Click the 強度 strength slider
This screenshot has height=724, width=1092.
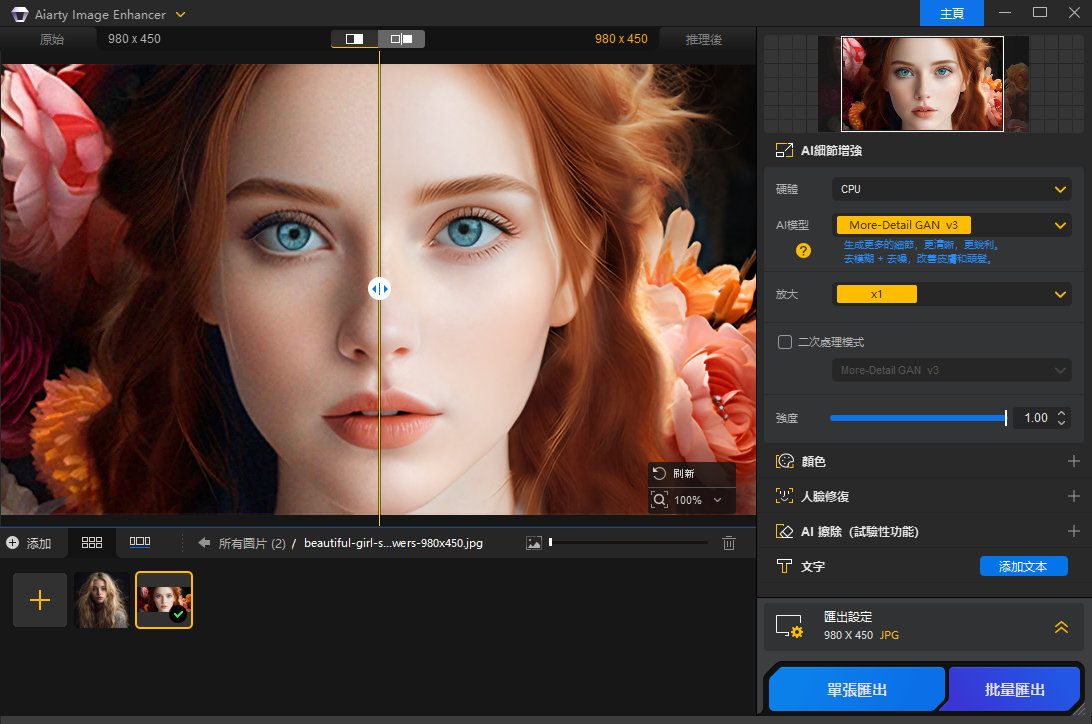point(917,418)
